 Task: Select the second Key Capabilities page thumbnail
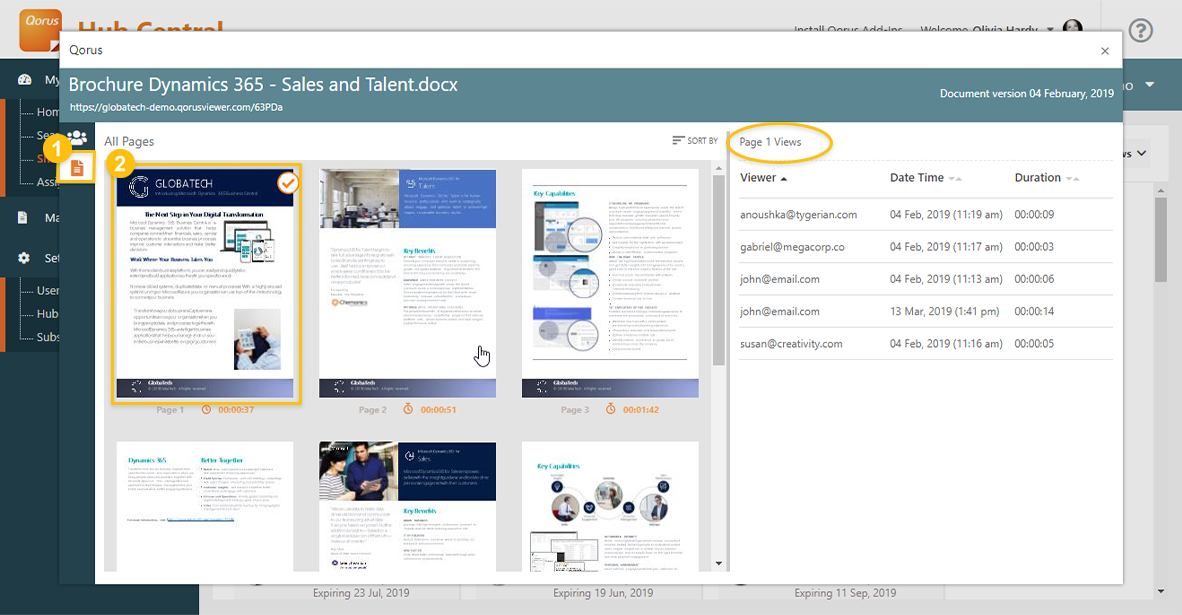point(610,506)
